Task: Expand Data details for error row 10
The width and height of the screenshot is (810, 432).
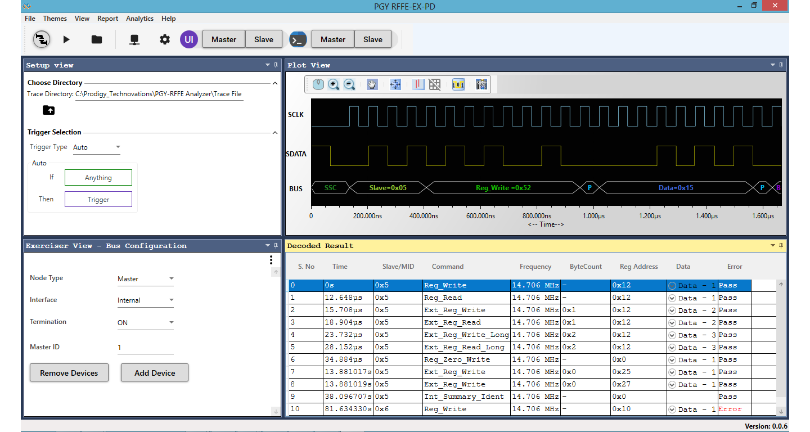Action: [672, 409]
